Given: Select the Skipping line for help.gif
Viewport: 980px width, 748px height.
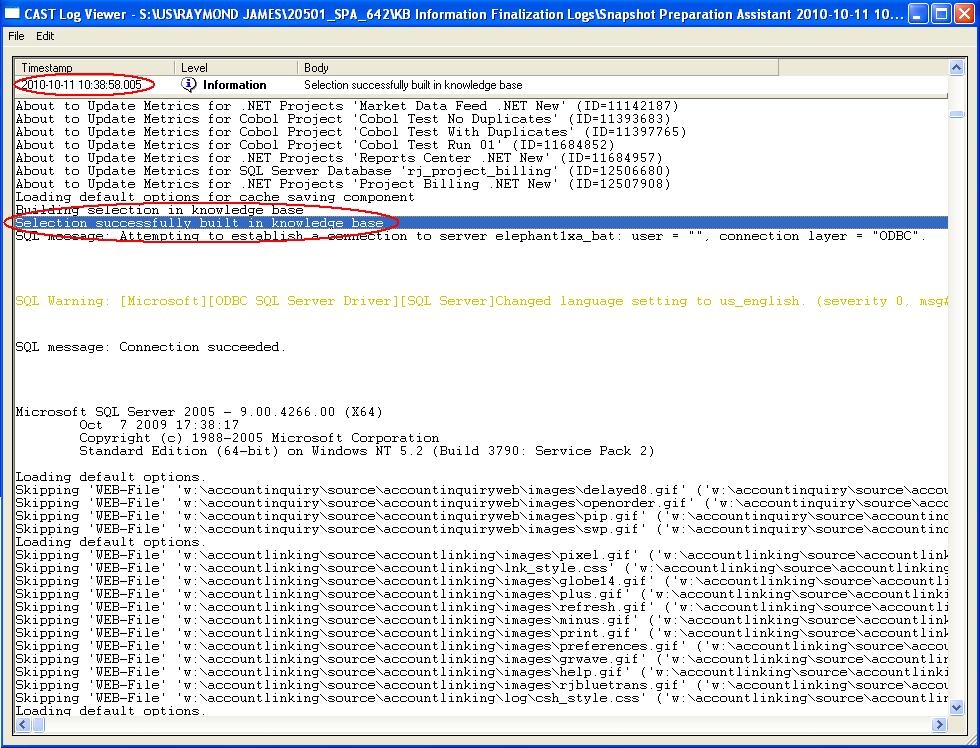Looking at the screenshot, I should [x=481, y=672].
